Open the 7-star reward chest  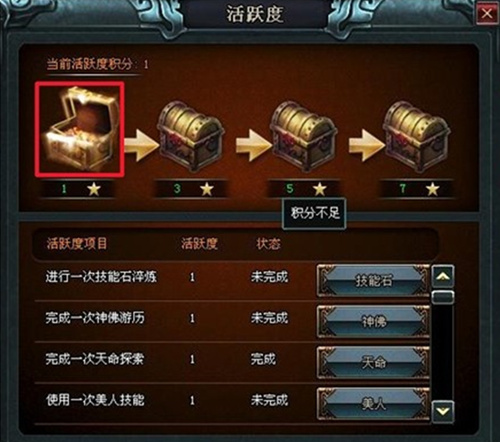click(417, 137)
